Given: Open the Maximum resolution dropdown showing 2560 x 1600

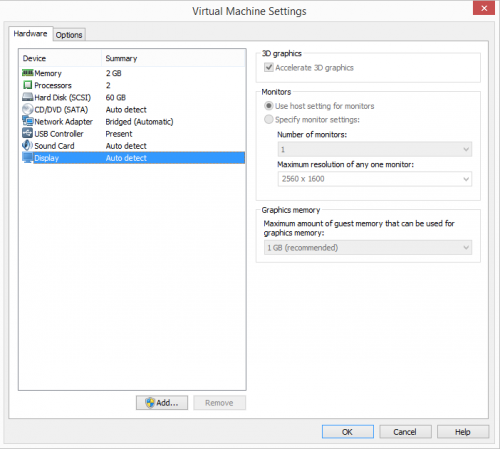Looking at the screenshot, I should (375, 179).
